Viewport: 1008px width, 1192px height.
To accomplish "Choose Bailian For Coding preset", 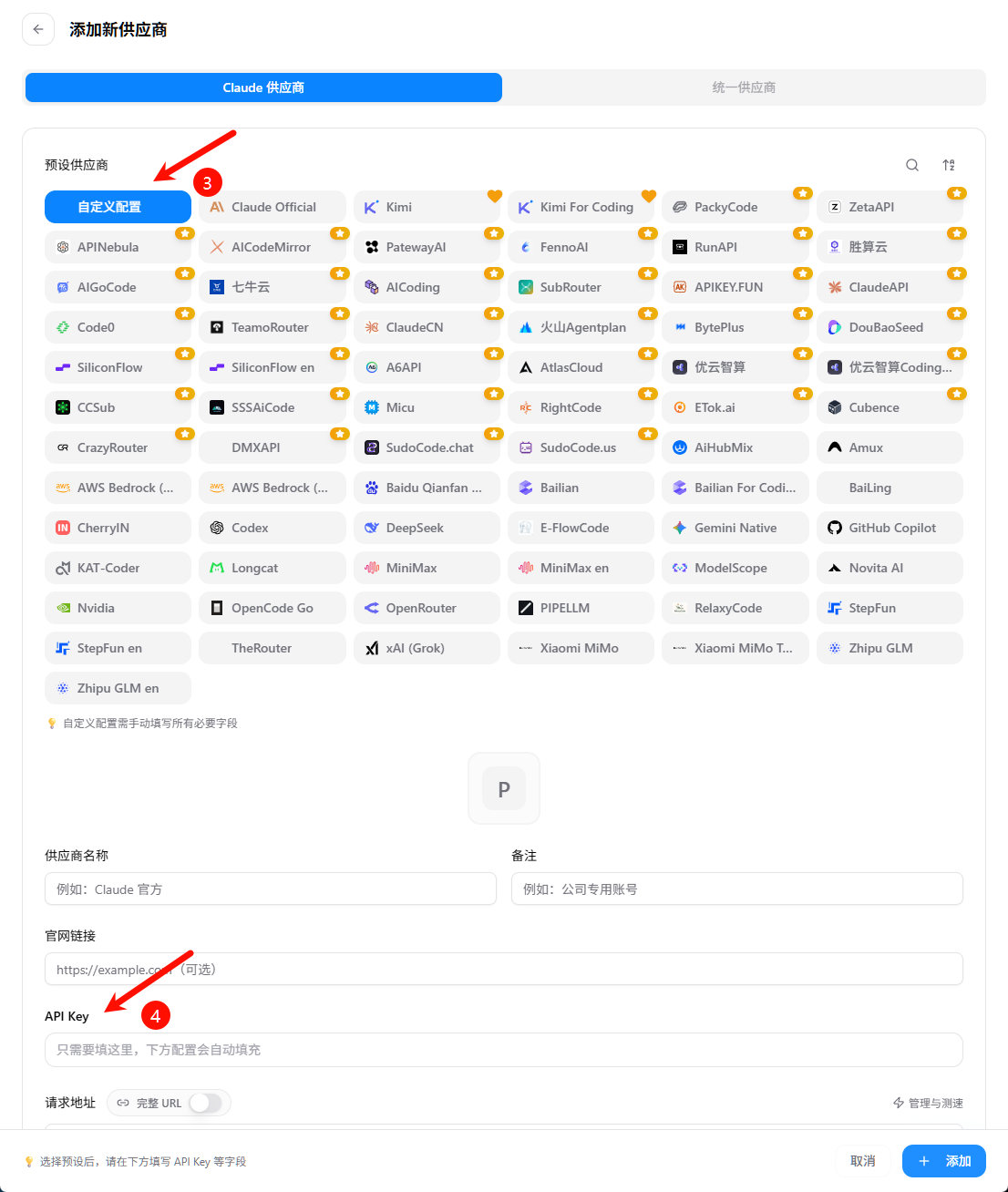I will point(735,488).
